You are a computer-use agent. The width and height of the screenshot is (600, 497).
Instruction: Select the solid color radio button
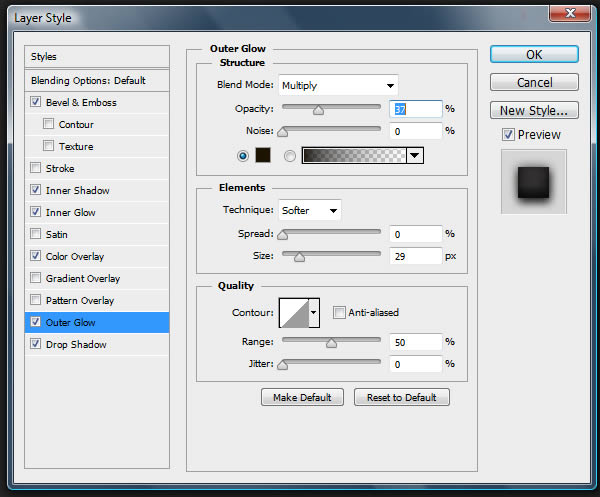coord(243,156)
